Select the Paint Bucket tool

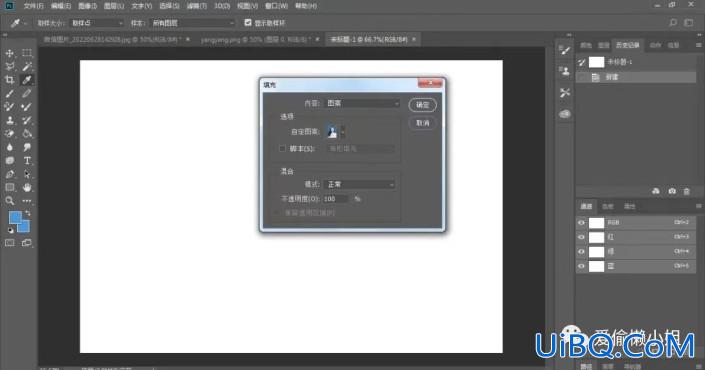click(x=27, y=134)
